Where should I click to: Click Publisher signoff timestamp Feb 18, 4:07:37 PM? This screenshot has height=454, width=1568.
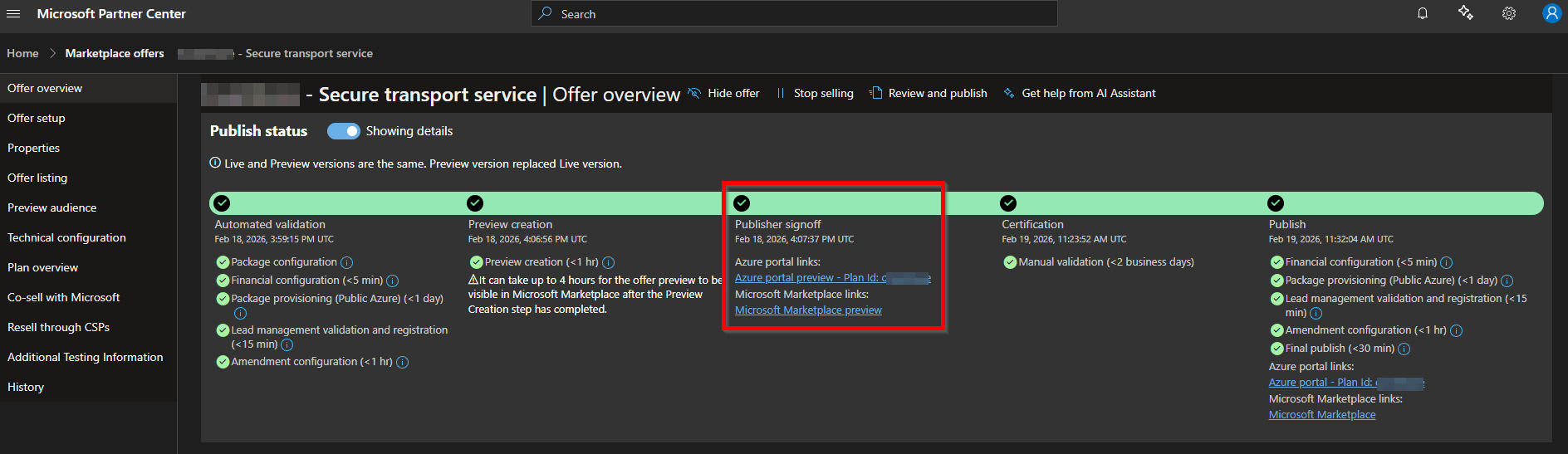pos(794,239)
